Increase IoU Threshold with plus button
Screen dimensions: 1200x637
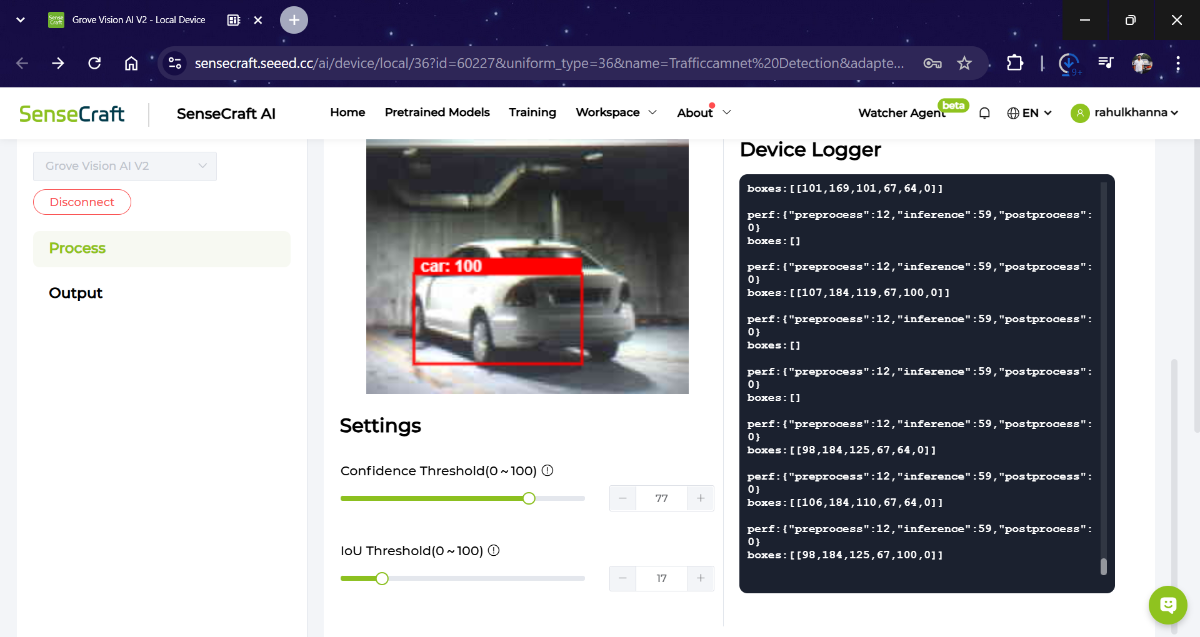coord(701,578)
